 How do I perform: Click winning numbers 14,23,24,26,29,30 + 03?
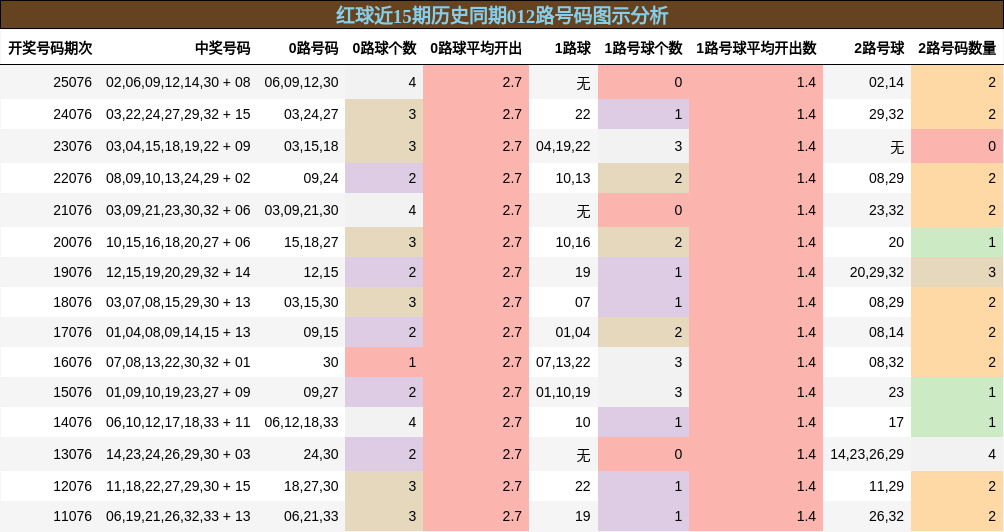pos(178,455)
